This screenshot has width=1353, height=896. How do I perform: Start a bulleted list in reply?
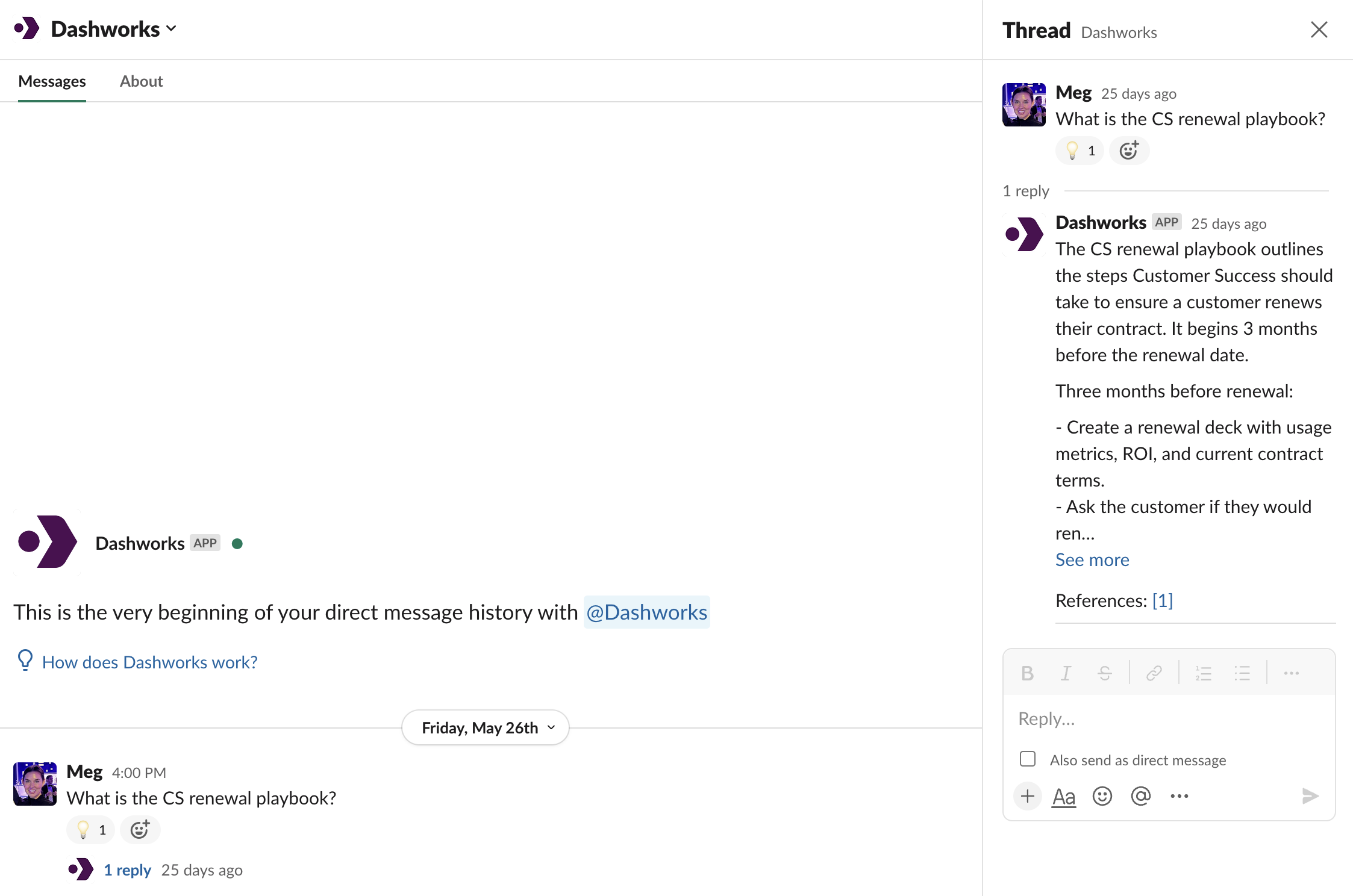coord(1242,673)
